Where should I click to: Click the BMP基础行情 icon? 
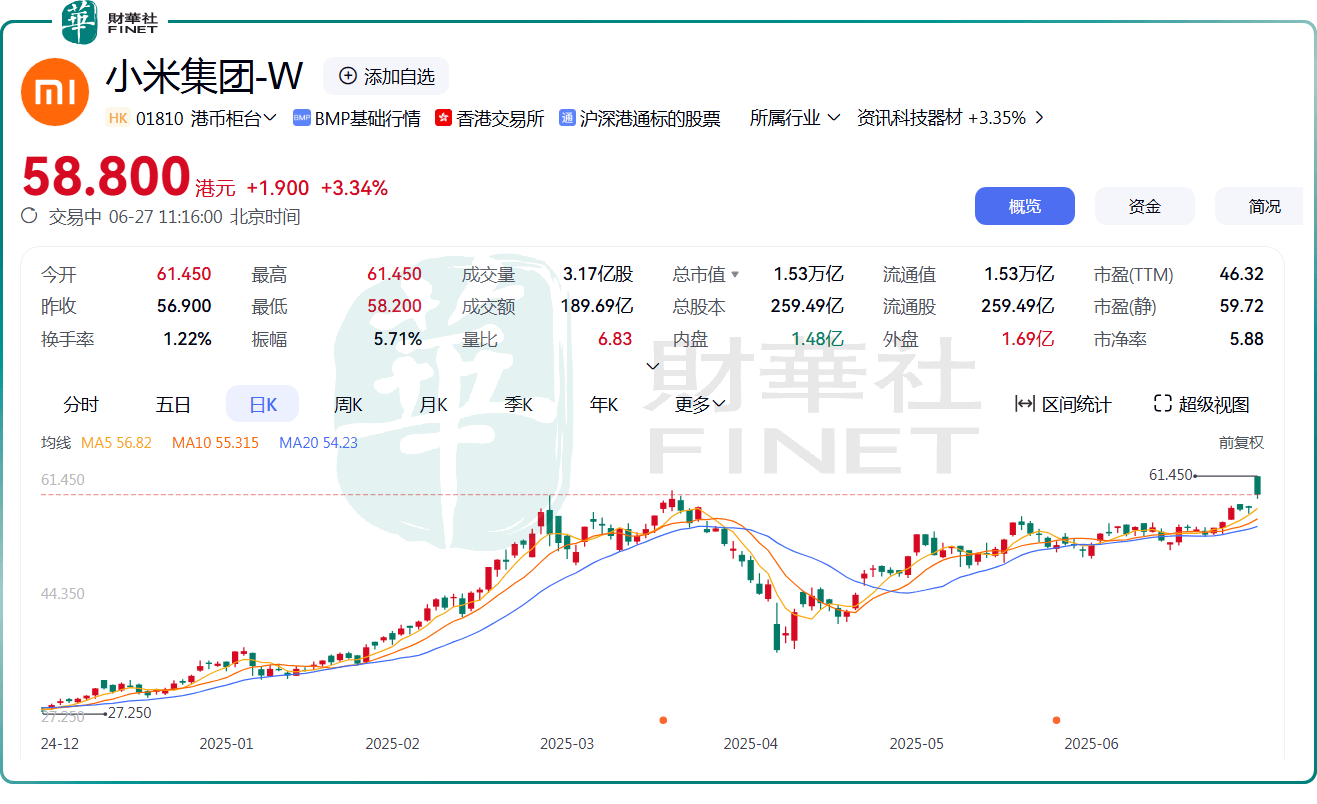(x=302, y=118)
